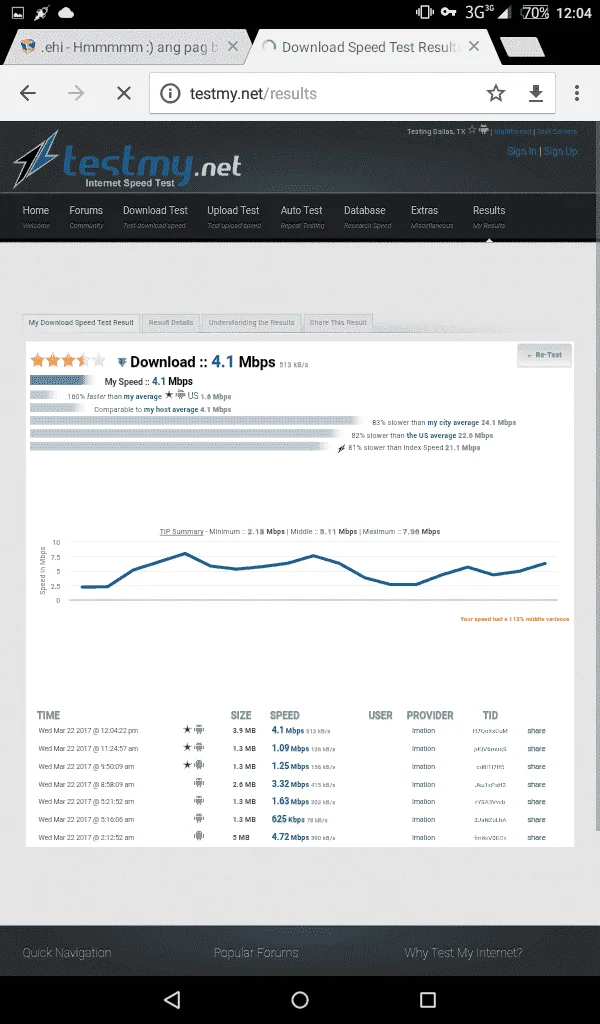Image resolution: width=600 pixels, height=1024 pixels.
Task: Click the download arrow icon before Download
Action: pyautogui.click(x=121, y=362)
